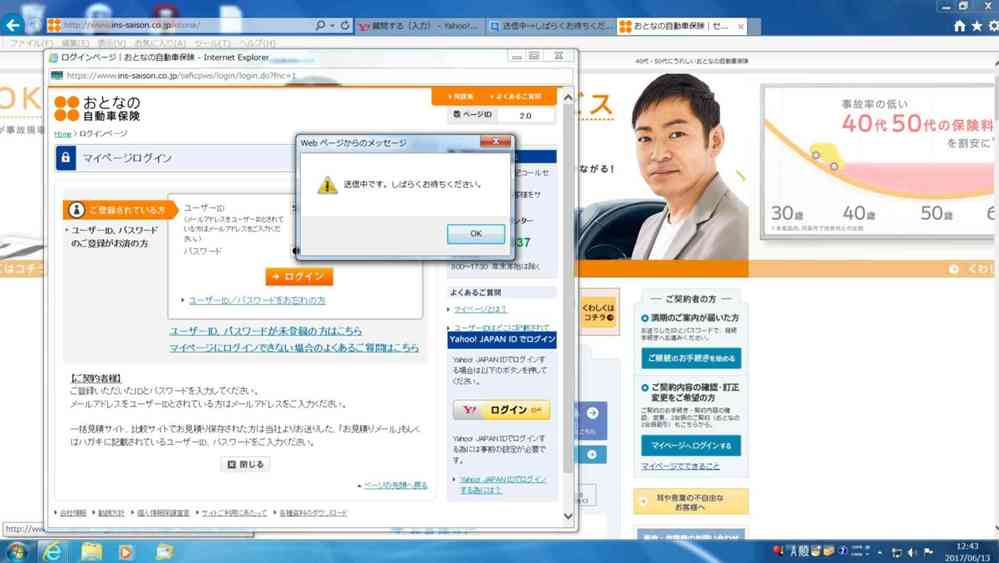Click the browser Back arrow button
The image size is (999, 563).
13,25
